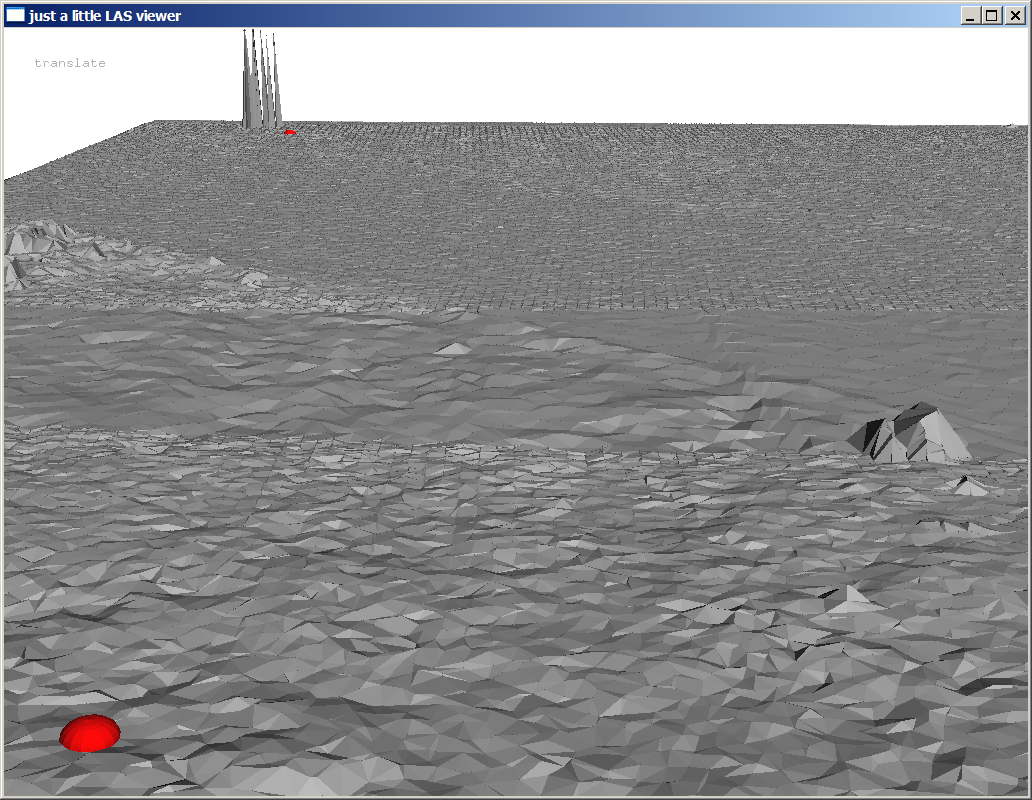Click the "just a little LAS viewer" title text
The width and height of the screenshot is (1032, 800).
(105, 15)
